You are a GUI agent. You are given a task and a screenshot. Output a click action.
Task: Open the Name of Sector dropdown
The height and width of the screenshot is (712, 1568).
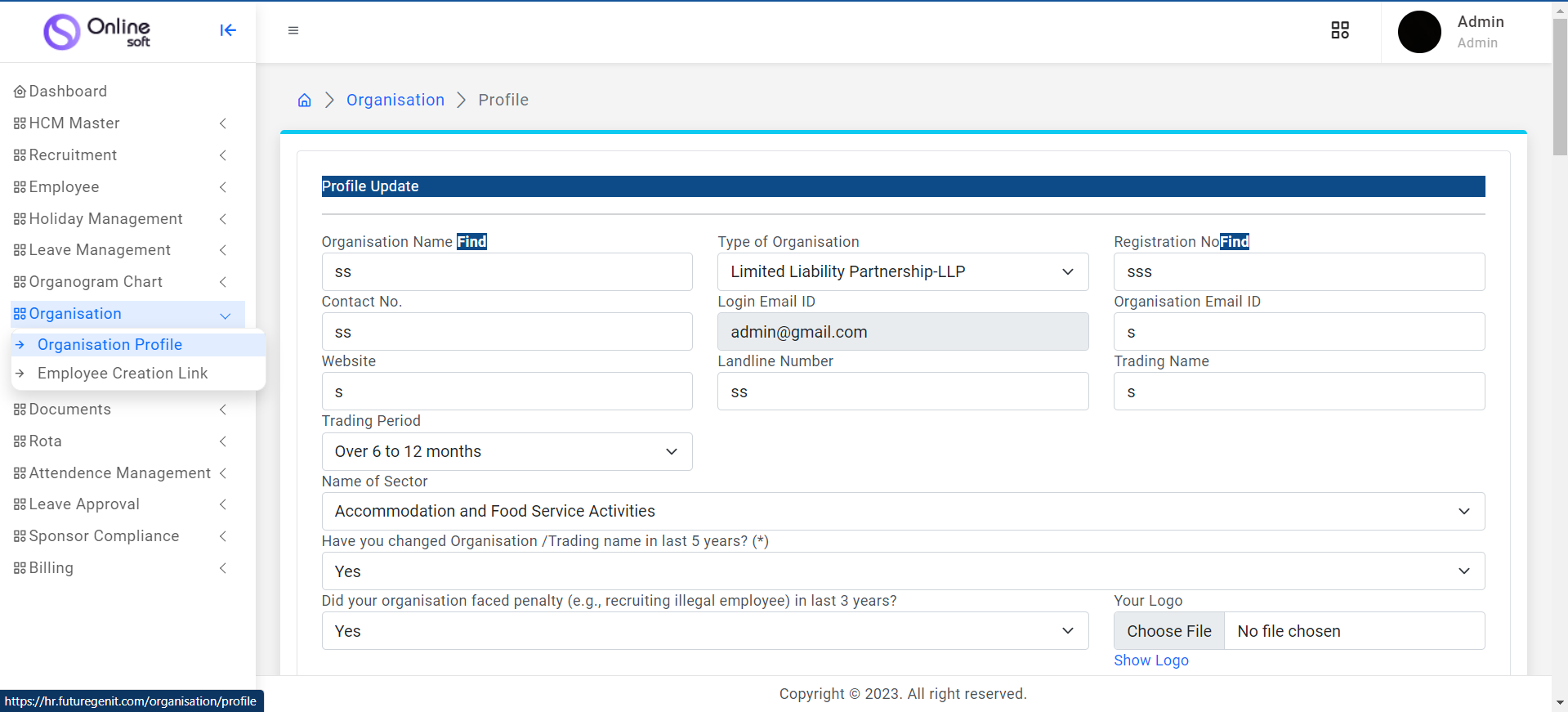tap(902, 511)
